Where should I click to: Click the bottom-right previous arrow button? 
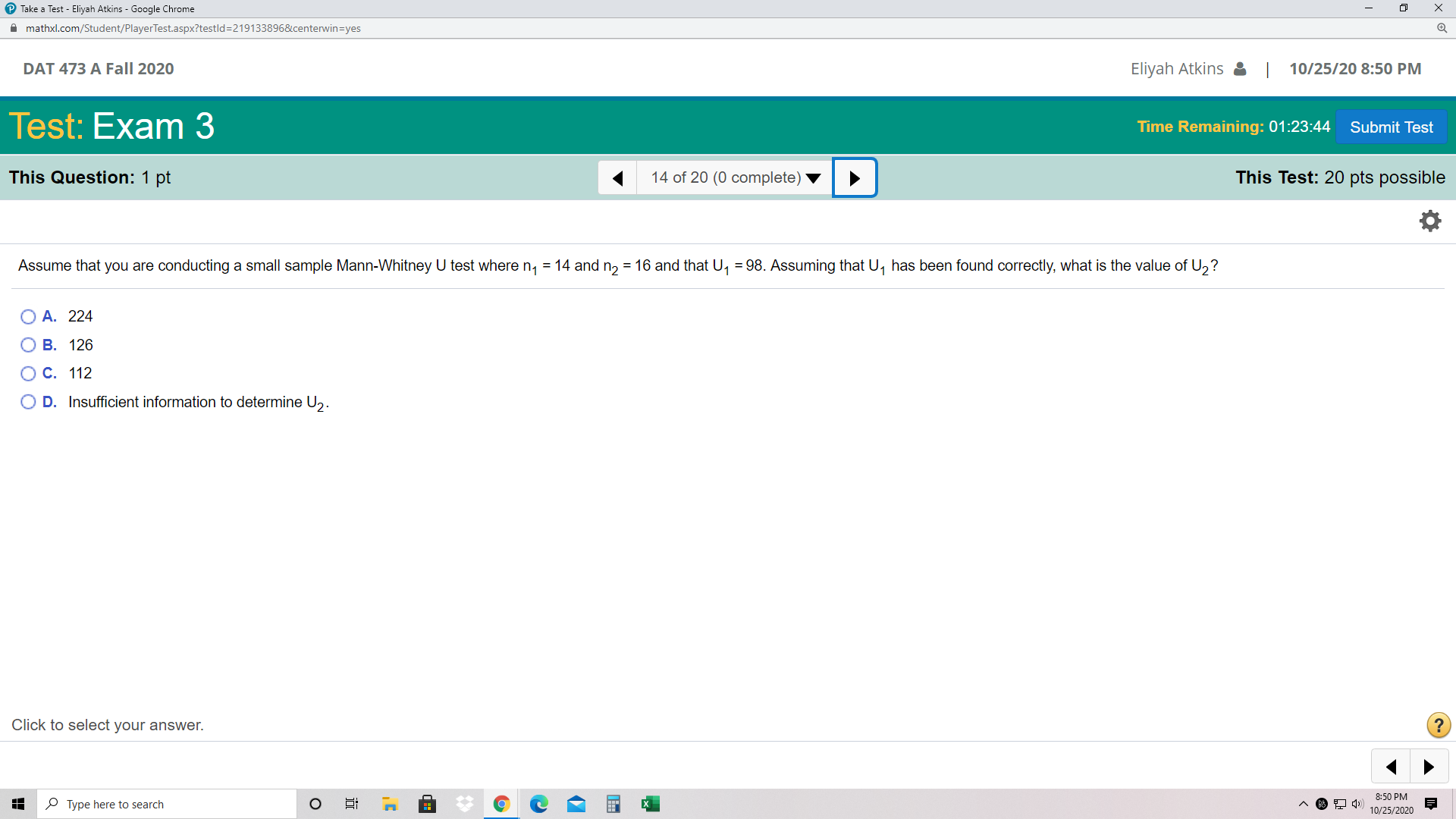pos(1391,767)
